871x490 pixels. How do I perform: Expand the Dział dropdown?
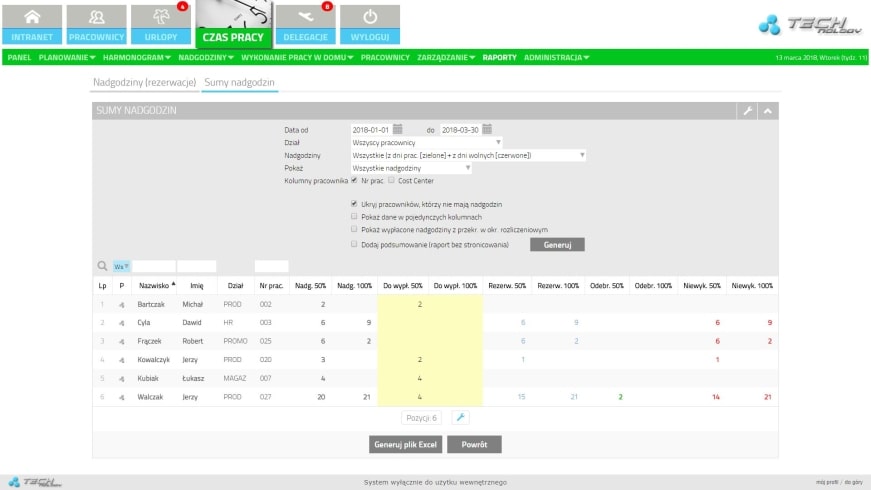(x=426, y=142)
